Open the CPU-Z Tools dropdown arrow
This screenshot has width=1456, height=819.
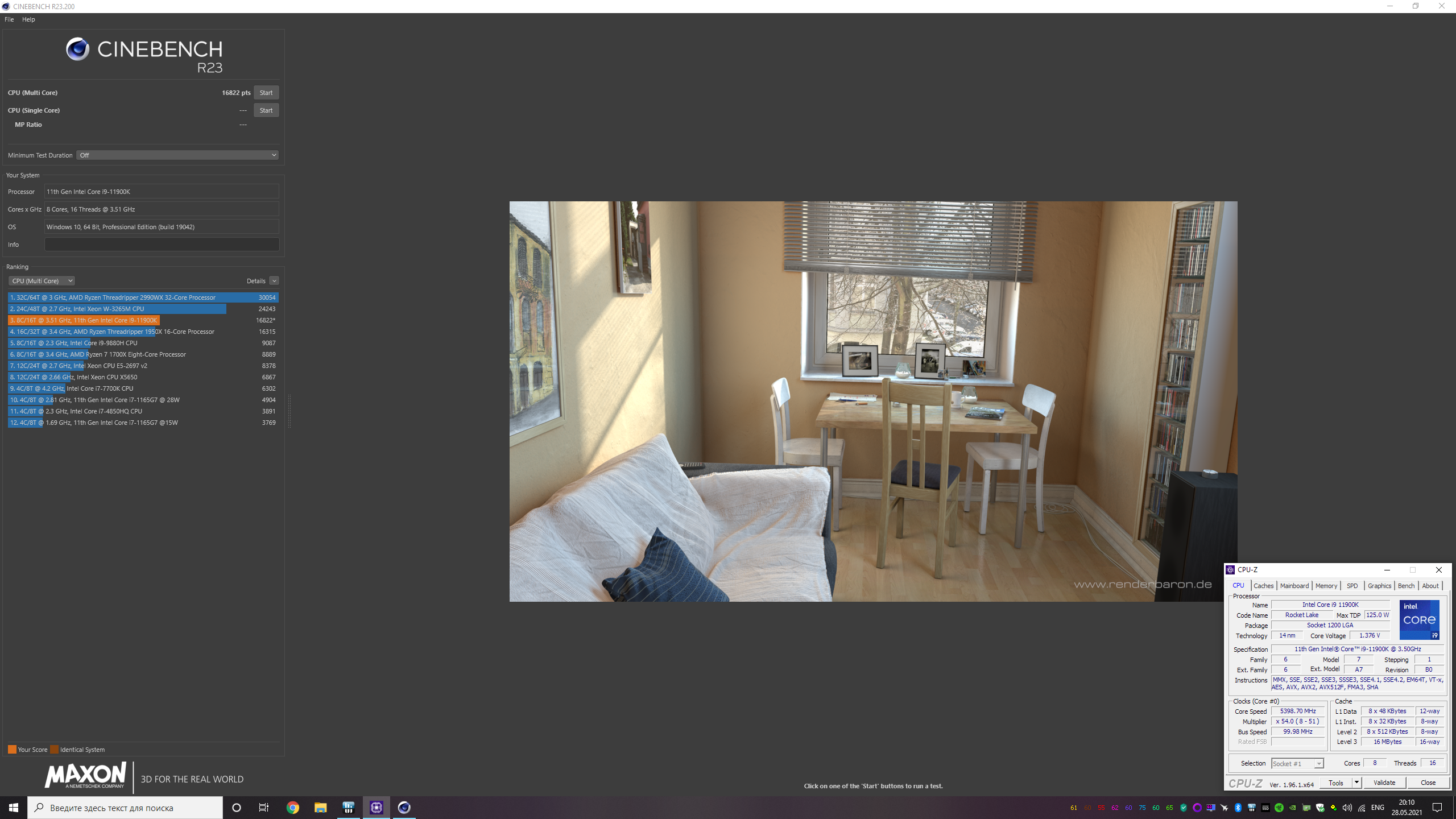tap(1356, 783)
